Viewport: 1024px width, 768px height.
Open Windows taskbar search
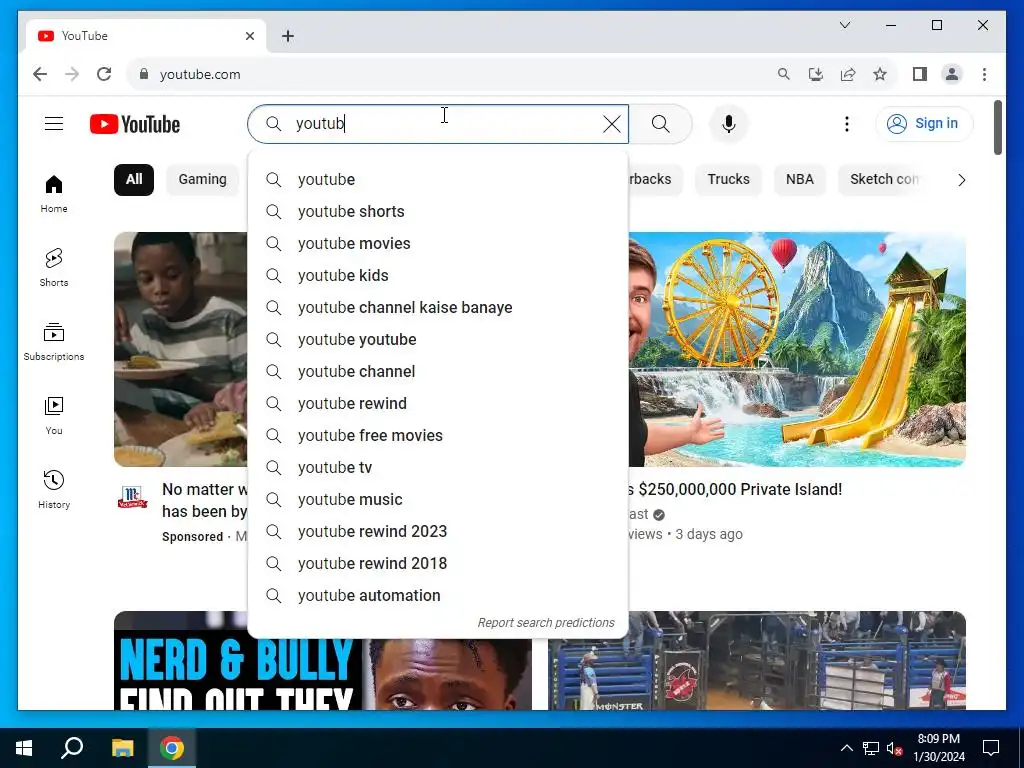pyautogui.click(x=72, y=748)
